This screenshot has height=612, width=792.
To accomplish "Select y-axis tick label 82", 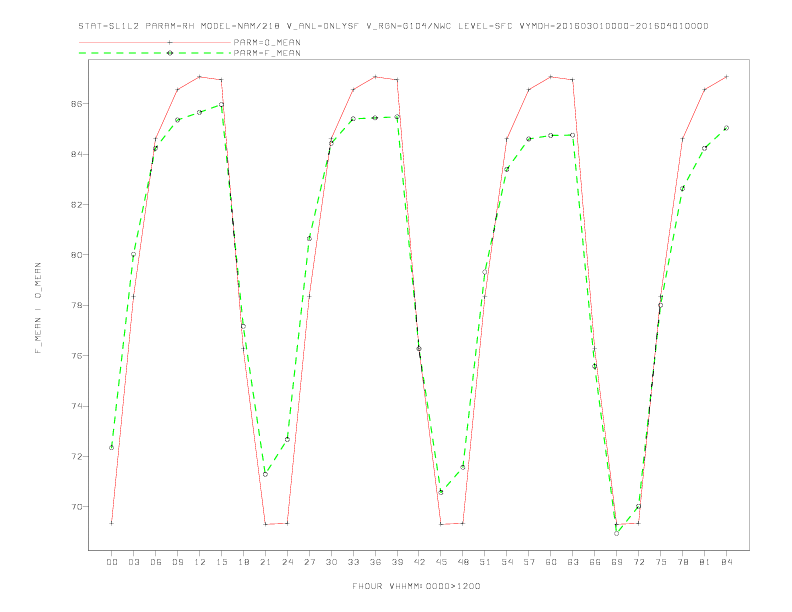I will [x=77, y=205].
